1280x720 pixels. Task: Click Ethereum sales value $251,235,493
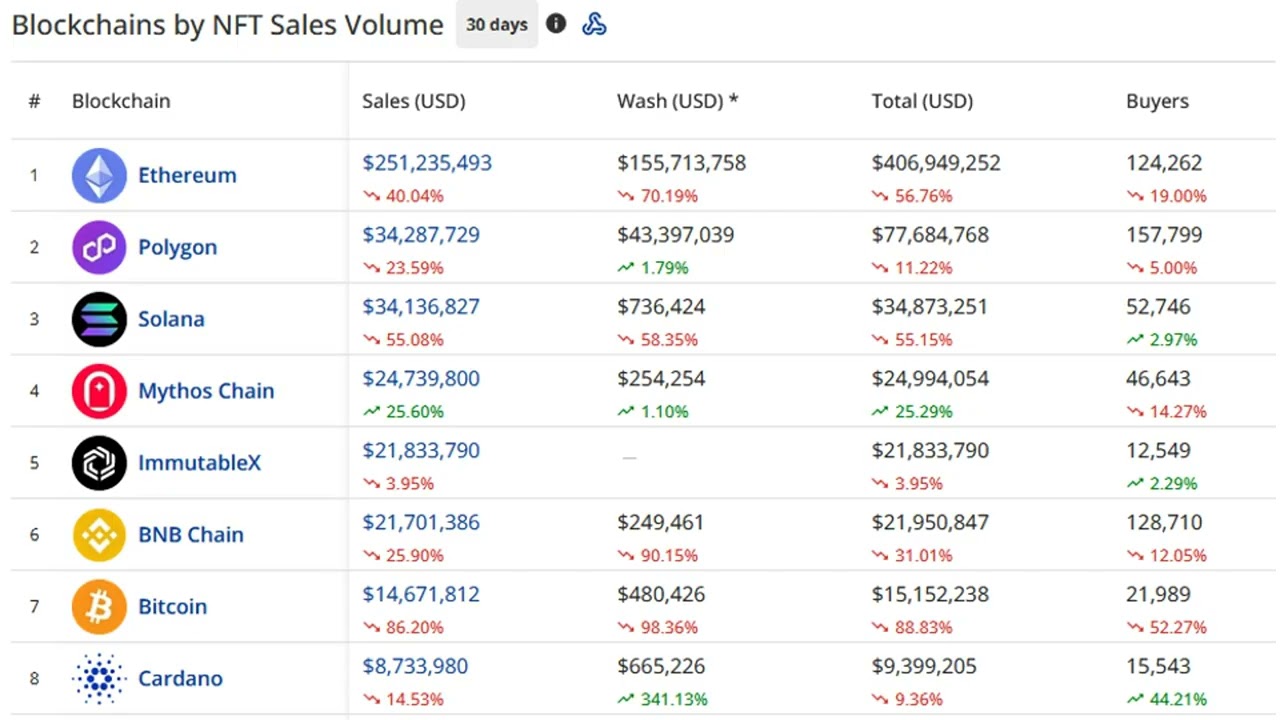[x=427, y=163]
